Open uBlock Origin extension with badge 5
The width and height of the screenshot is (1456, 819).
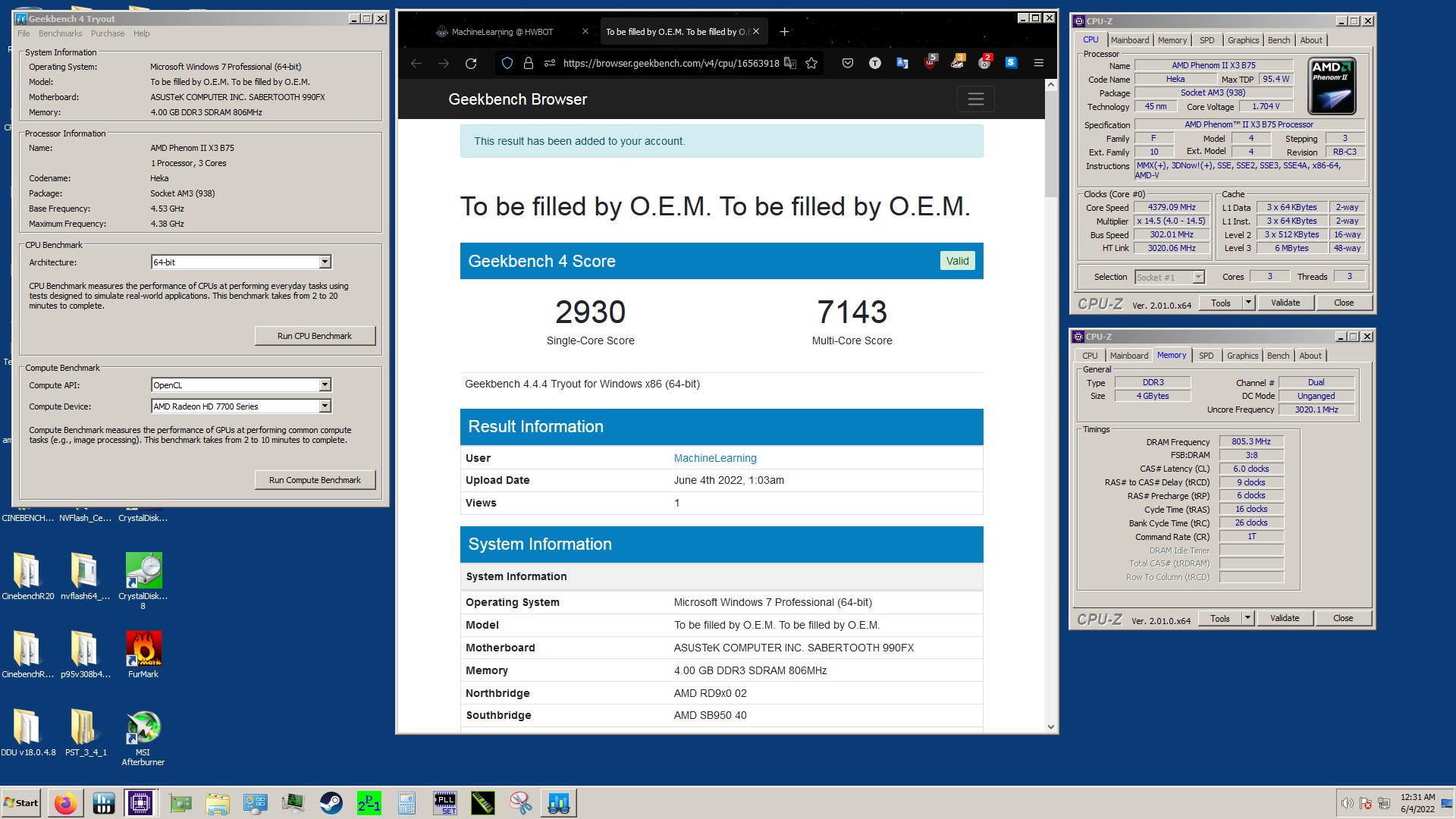pyautogui.click(x=930, y=62)
